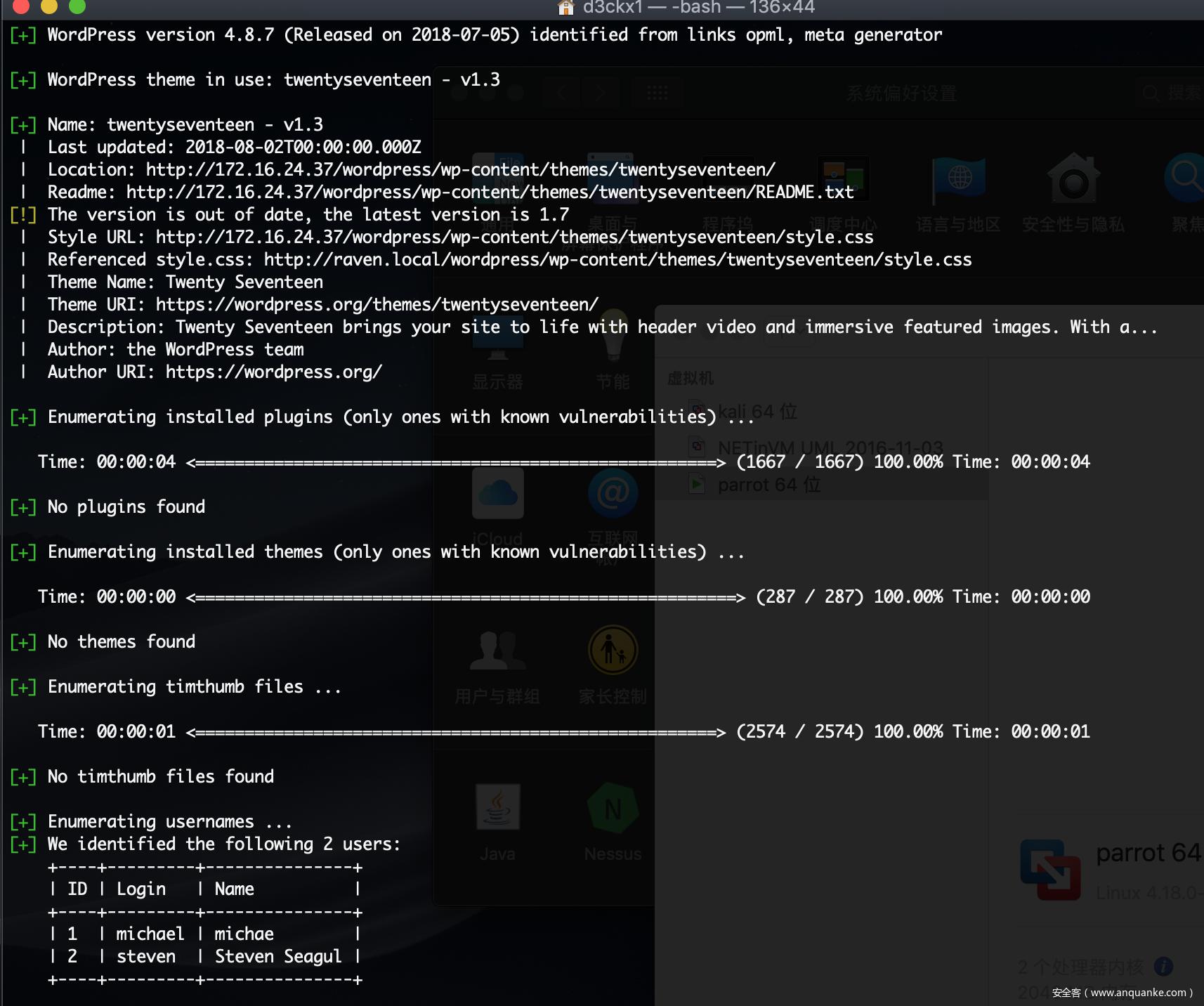
Task: Select the kali 64 位 virtual machine
Action: click(x=757, y=412)
